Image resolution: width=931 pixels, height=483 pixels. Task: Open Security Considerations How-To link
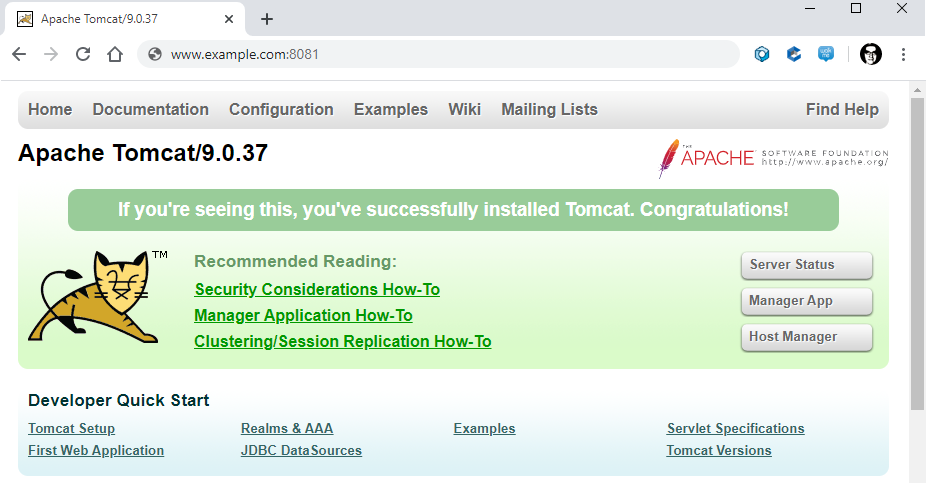pyautogui.click(x=317, y=289)
